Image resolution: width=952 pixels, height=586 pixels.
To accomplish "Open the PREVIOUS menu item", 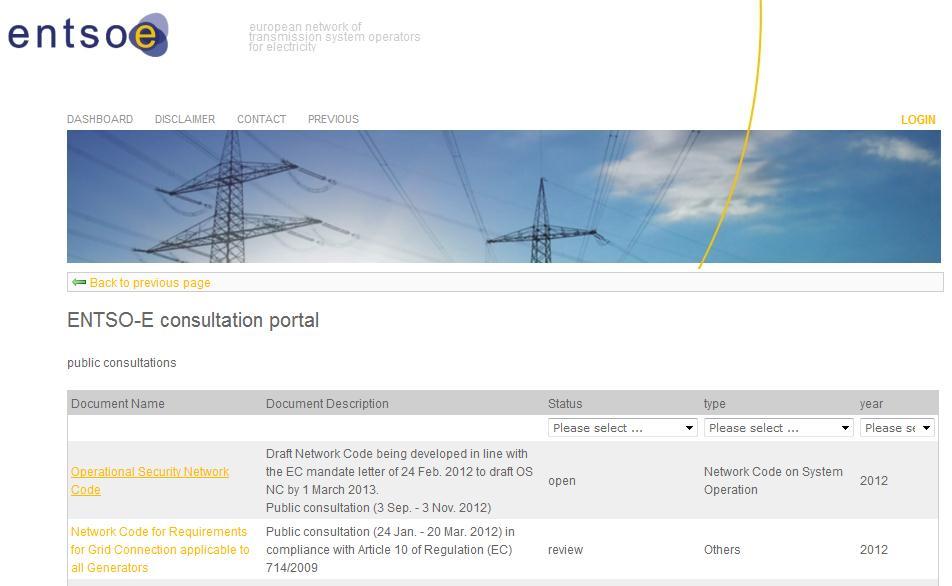I will pos(333,119).
